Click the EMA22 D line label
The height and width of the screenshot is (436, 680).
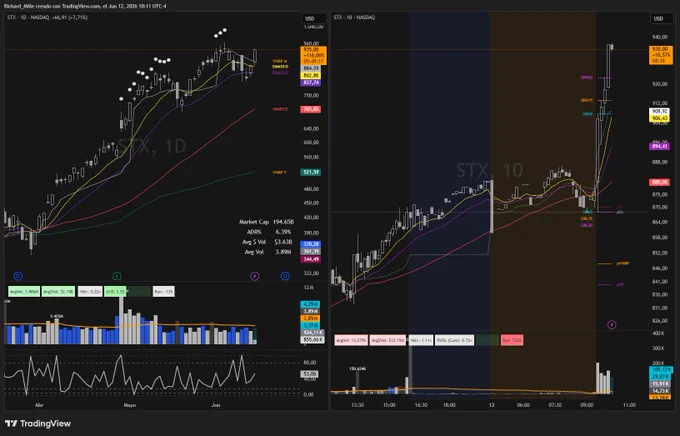[280, 72]
